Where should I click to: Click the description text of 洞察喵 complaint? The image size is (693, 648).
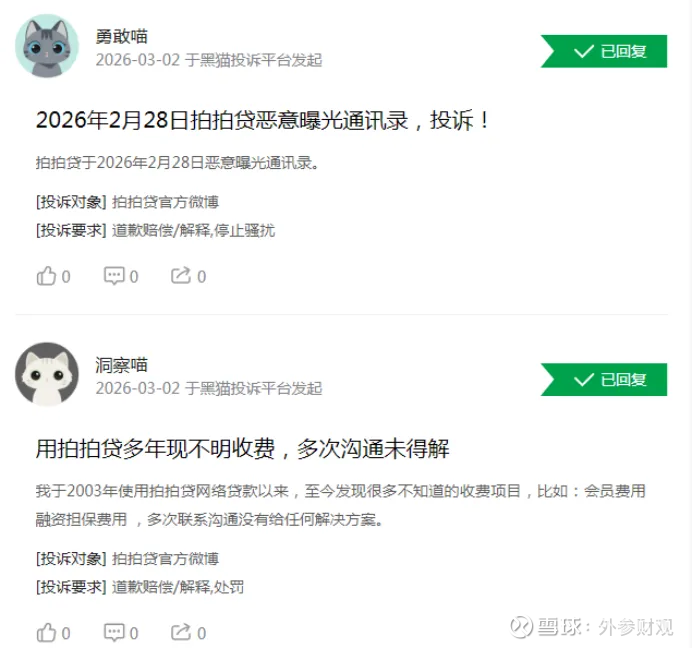pyautogui.click(x=341, y=505)
